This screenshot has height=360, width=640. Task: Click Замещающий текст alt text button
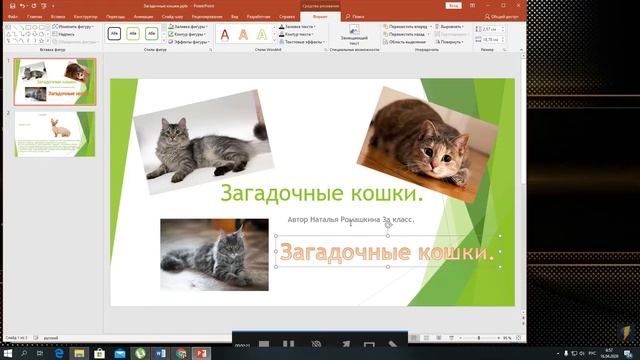[354, 34]
